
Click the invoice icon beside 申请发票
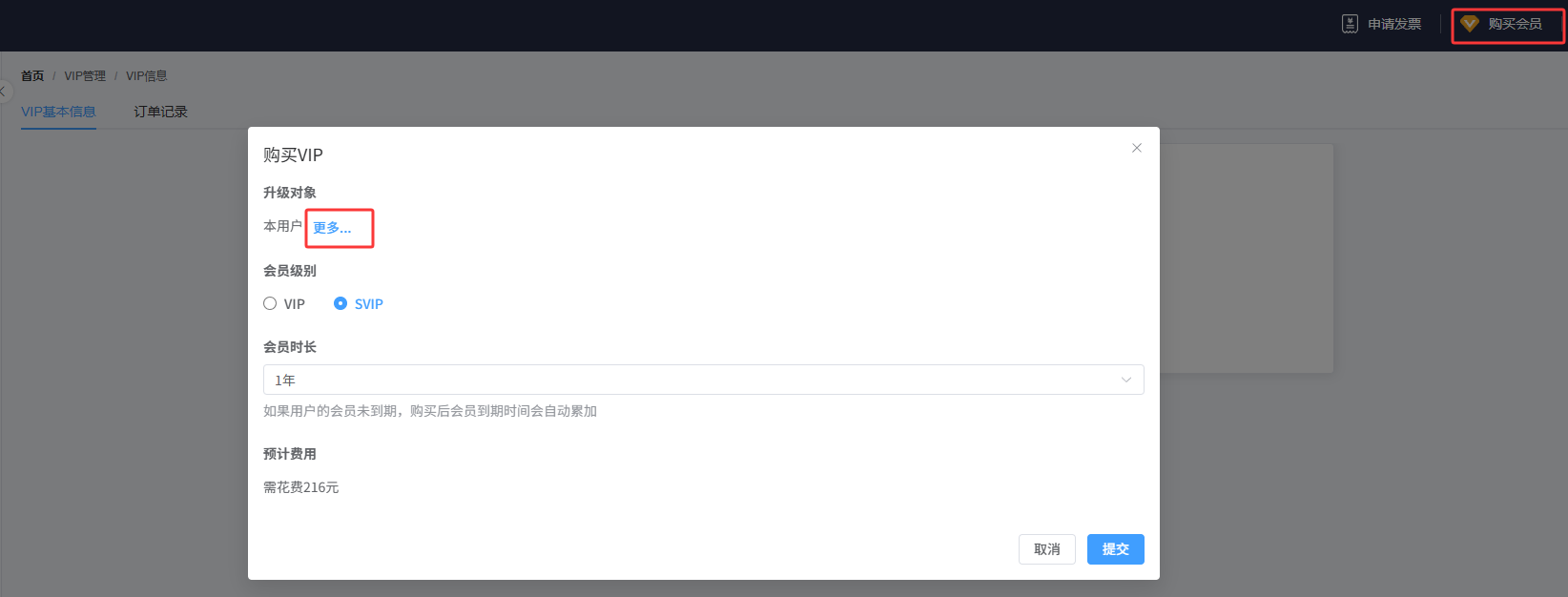pos(1350,24)
